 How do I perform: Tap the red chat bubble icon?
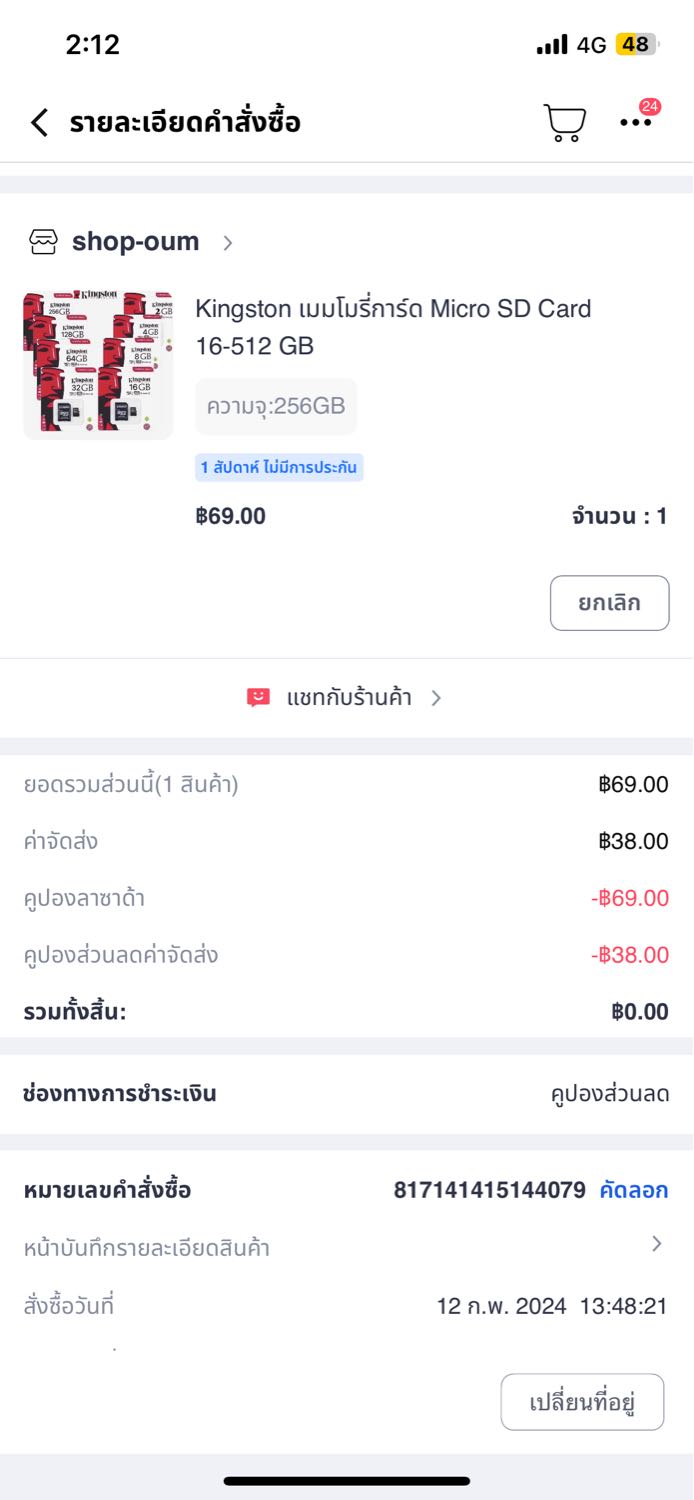[x=258, y=698]
